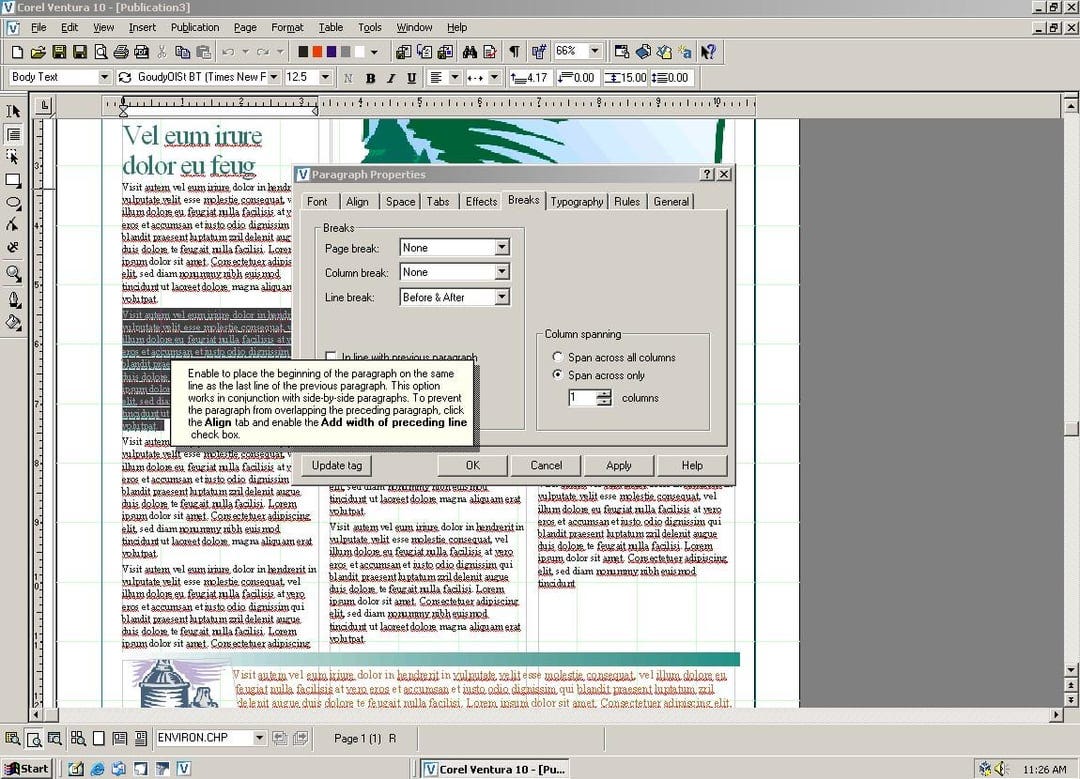
Task: Click the Print toolbar icon
Action: pos(121,52)
